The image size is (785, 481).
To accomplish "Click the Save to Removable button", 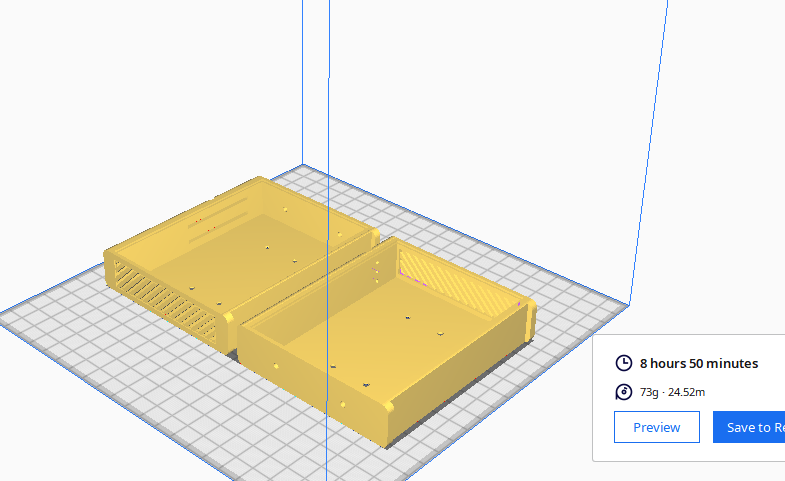I will pyautogui.click(x=749, y=427).
